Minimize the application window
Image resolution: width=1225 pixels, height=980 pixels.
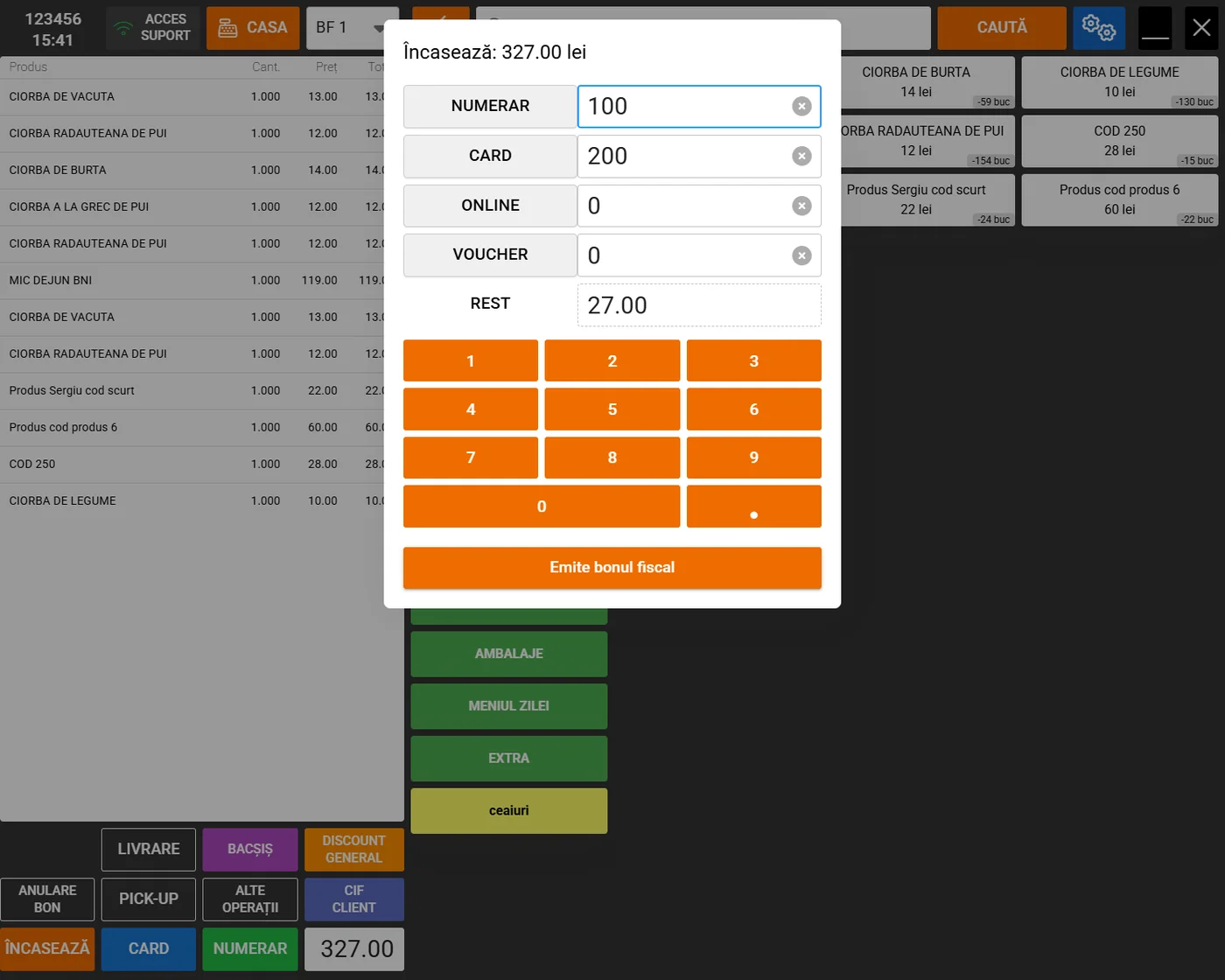[1154, 28]
